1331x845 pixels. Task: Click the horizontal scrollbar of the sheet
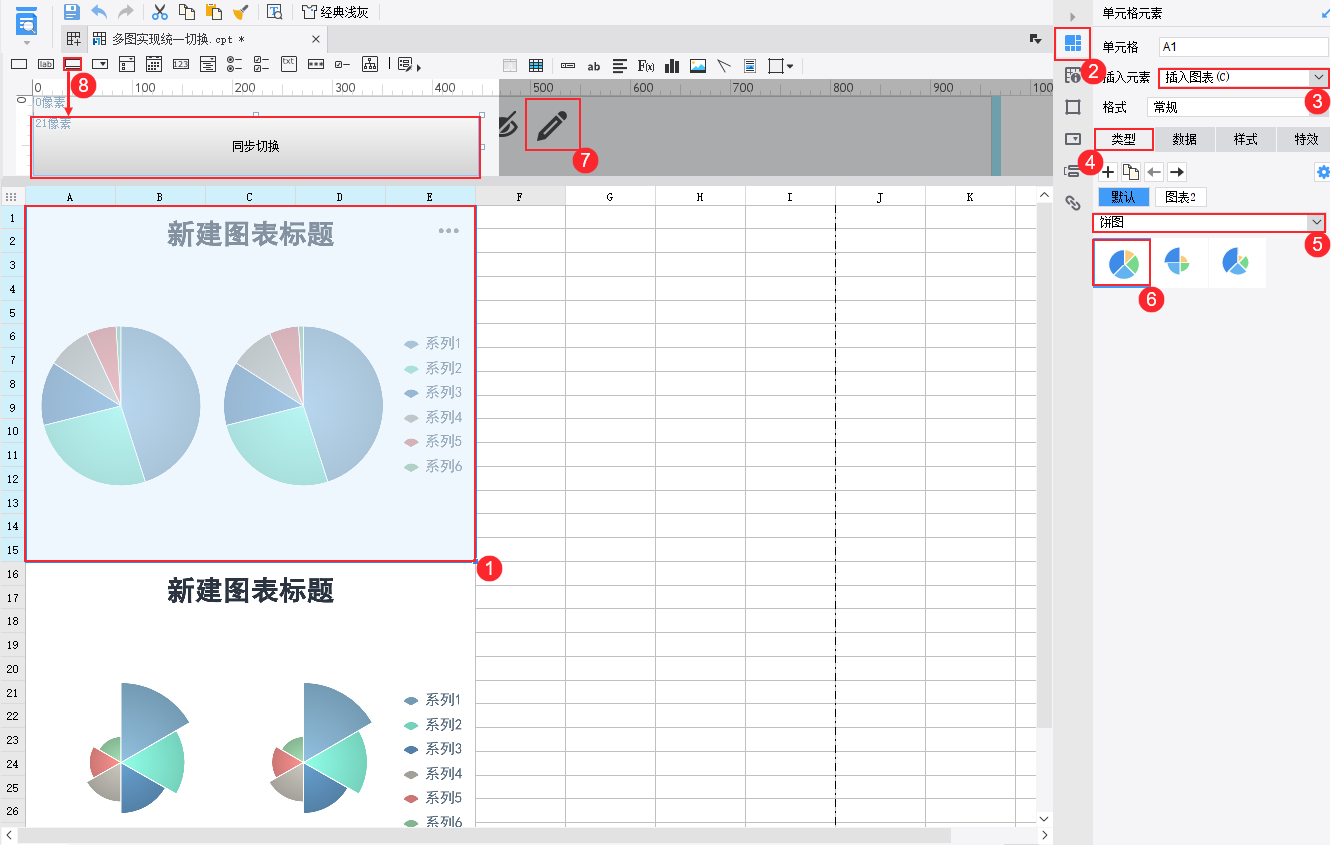click(x=485, y=835)
